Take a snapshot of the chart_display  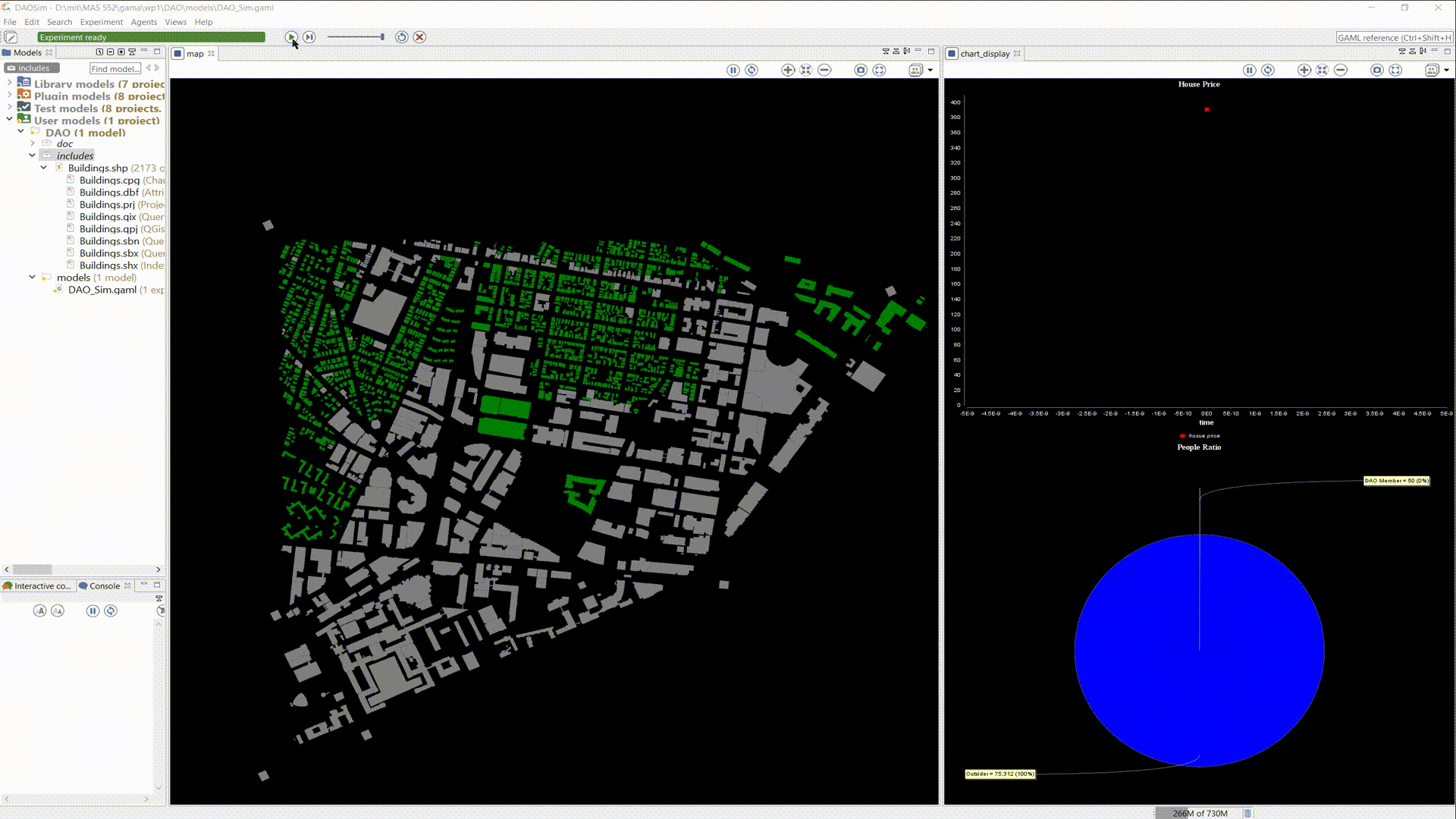point(1377,70)
